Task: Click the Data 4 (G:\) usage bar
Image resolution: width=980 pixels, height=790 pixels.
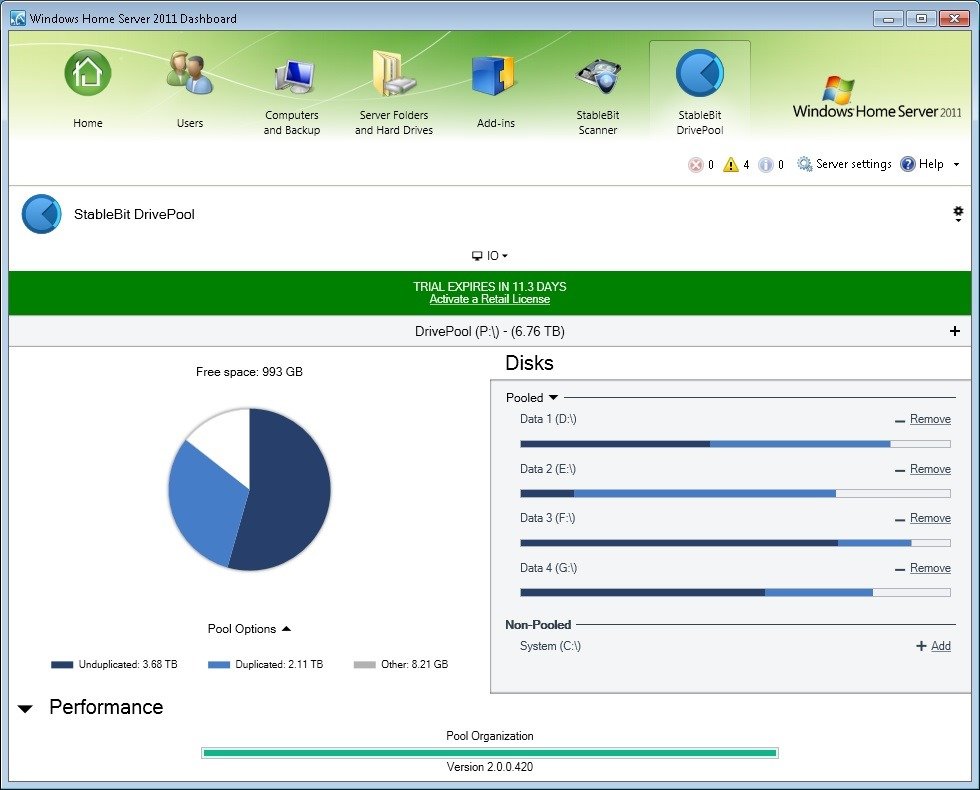Action: [x=735, y=592]
